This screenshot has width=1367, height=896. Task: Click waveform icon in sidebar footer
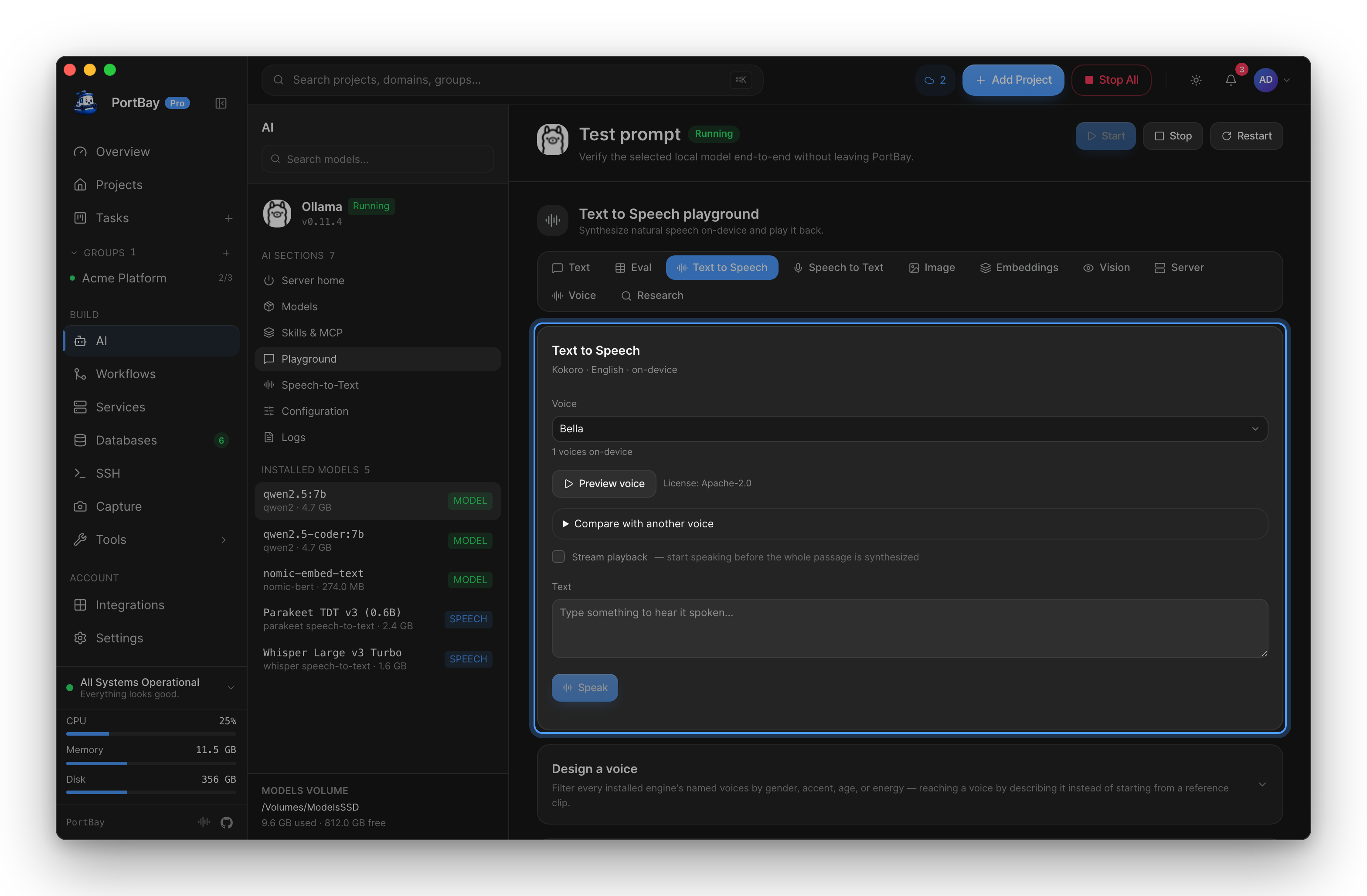tap(204, 822)
